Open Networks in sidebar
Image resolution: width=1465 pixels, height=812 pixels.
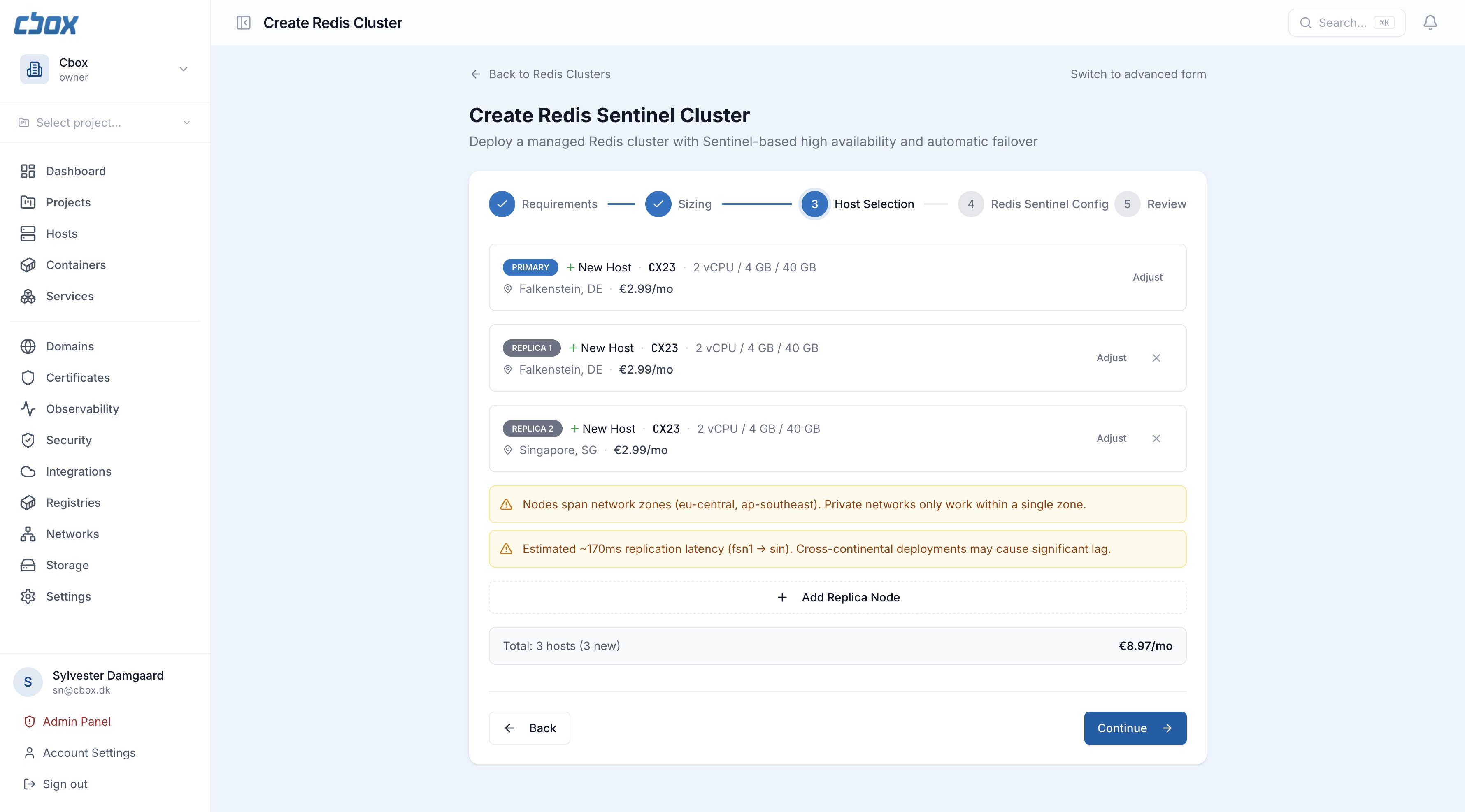[72, 534]
